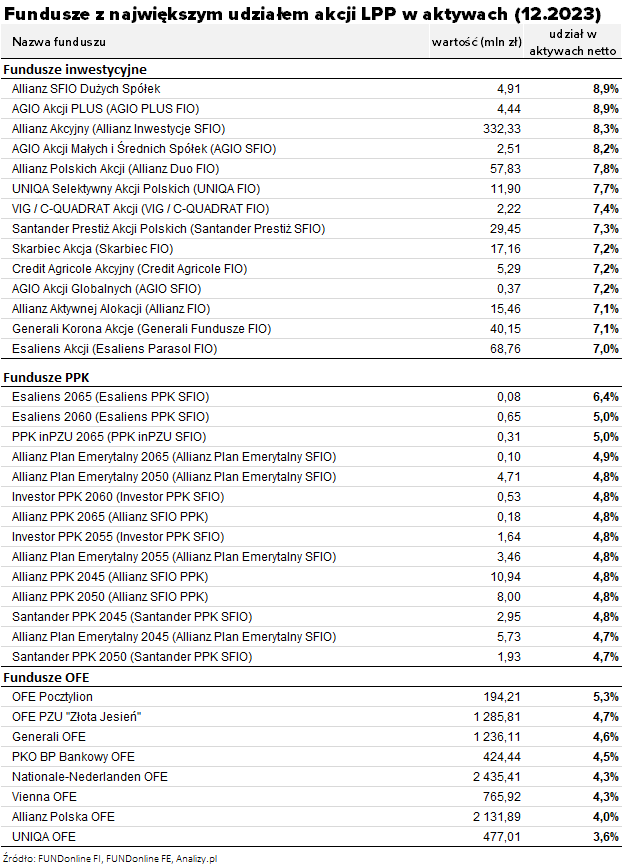Image resolution: width=622 pixels, height=867 pixels.
Task: Select the 'OFE Pocztylion' fund name
Action: pos(52,696)
